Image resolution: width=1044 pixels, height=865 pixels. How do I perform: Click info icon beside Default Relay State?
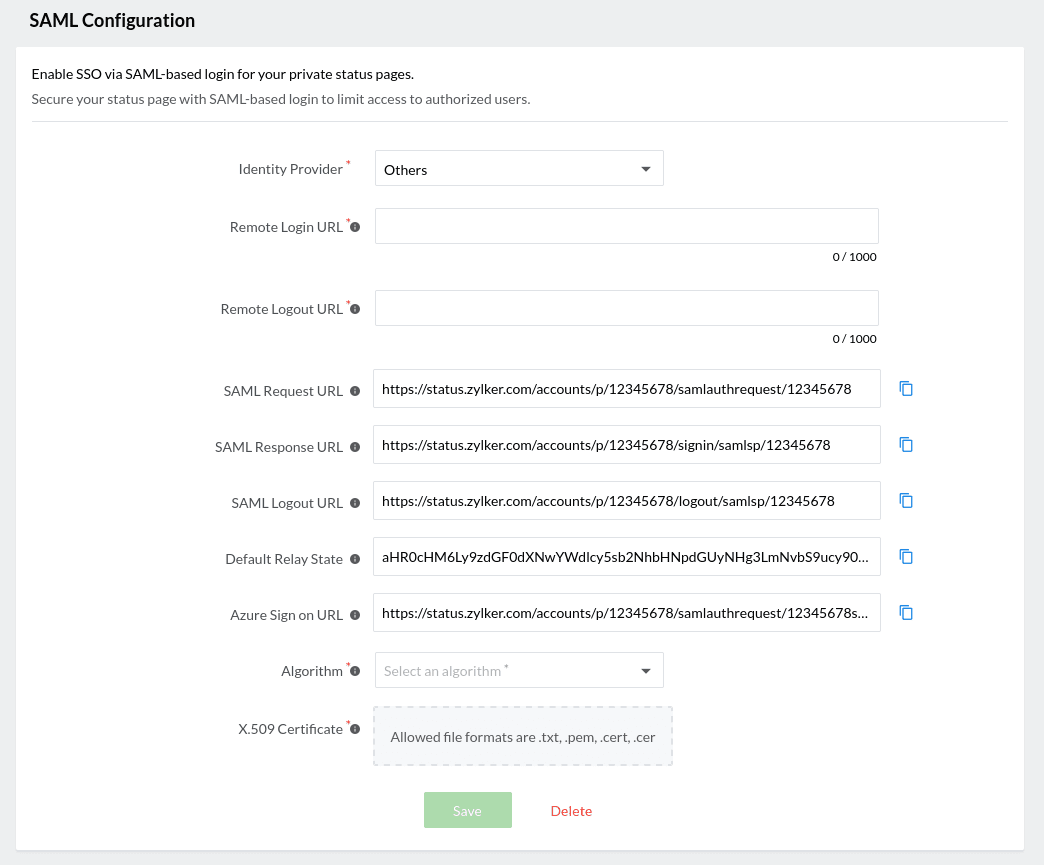pos(355,559)
